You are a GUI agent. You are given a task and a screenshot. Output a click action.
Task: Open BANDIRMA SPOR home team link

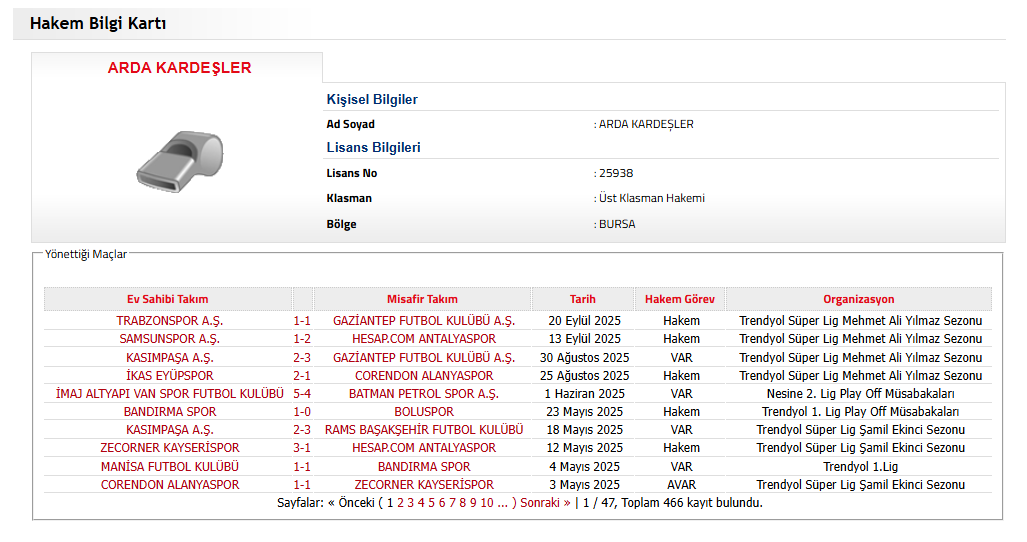click(169, 412)
